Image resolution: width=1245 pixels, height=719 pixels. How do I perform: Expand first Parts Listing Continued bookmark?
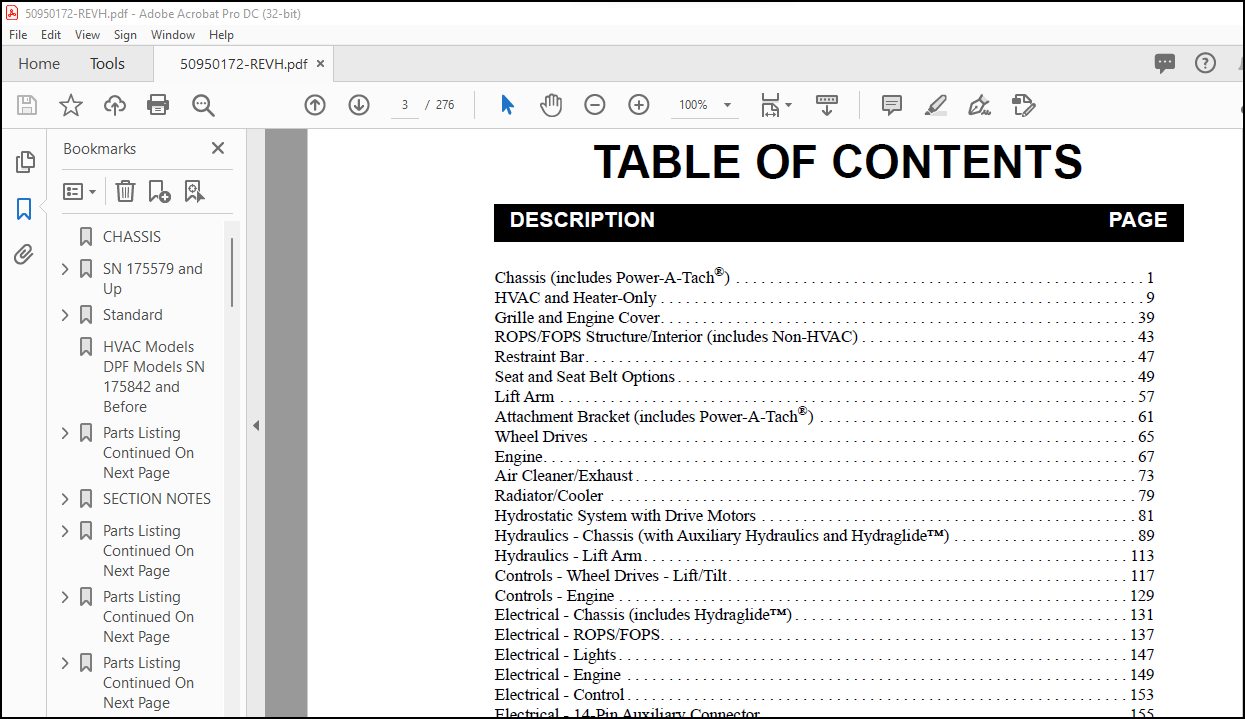click(65, 433)
